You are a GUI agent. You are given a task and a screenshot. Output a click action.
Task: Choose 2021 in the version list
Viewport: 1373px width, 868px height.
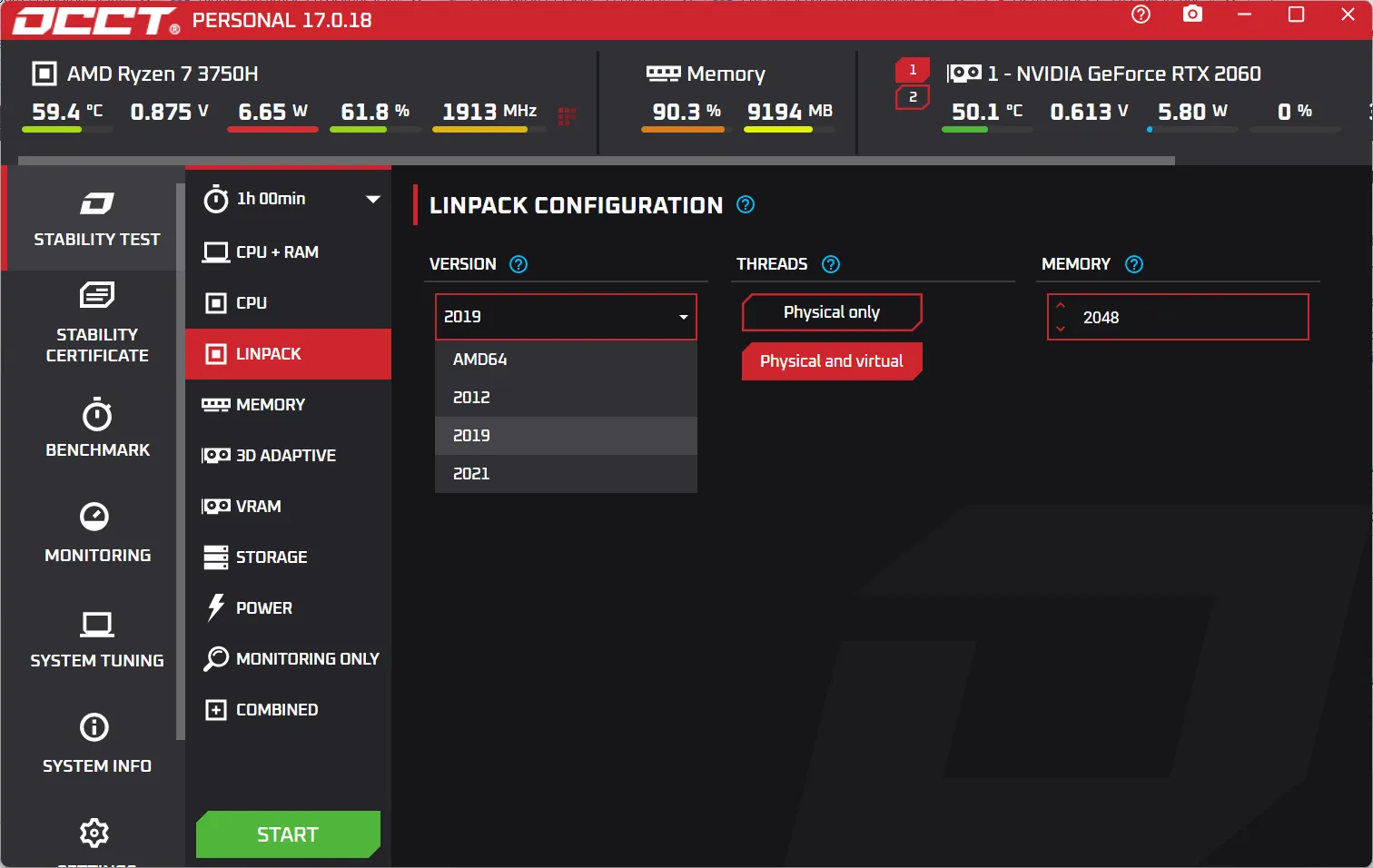coord(566,474)
